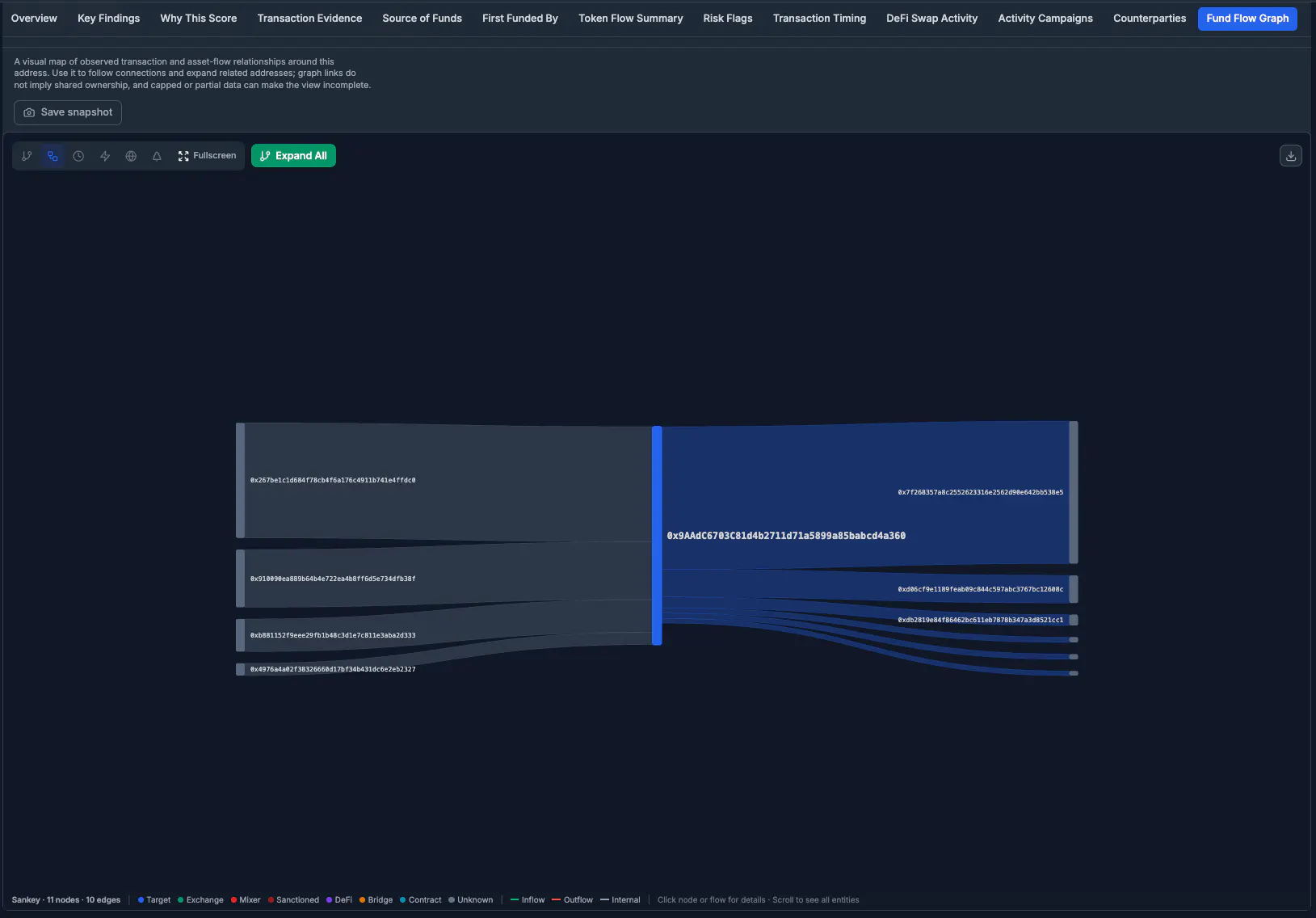The height and width of the screenshot is (918, 1316).
Task: Open the DeFi Swap Activity tab
Action: pyautogui.click(x=931, y=19)
